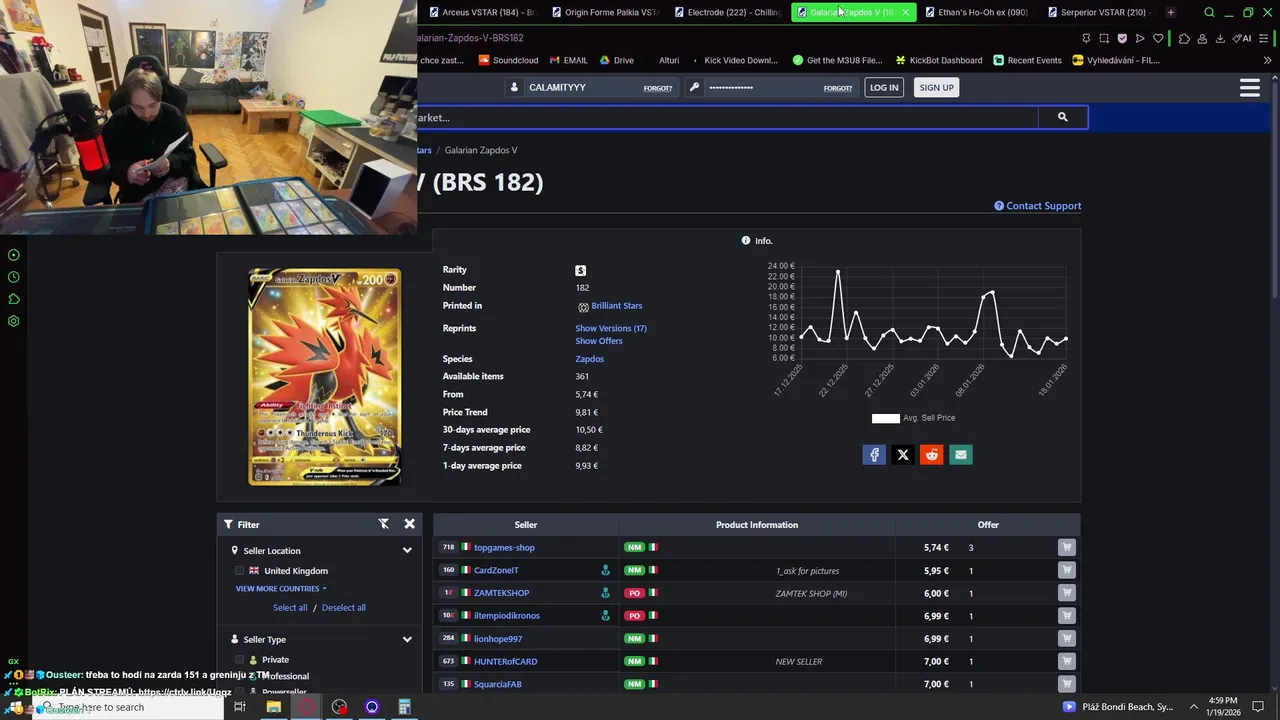Open the gear settings icon in browser sidebar
Screen dimensions: 1280x720
pos(14,321)
